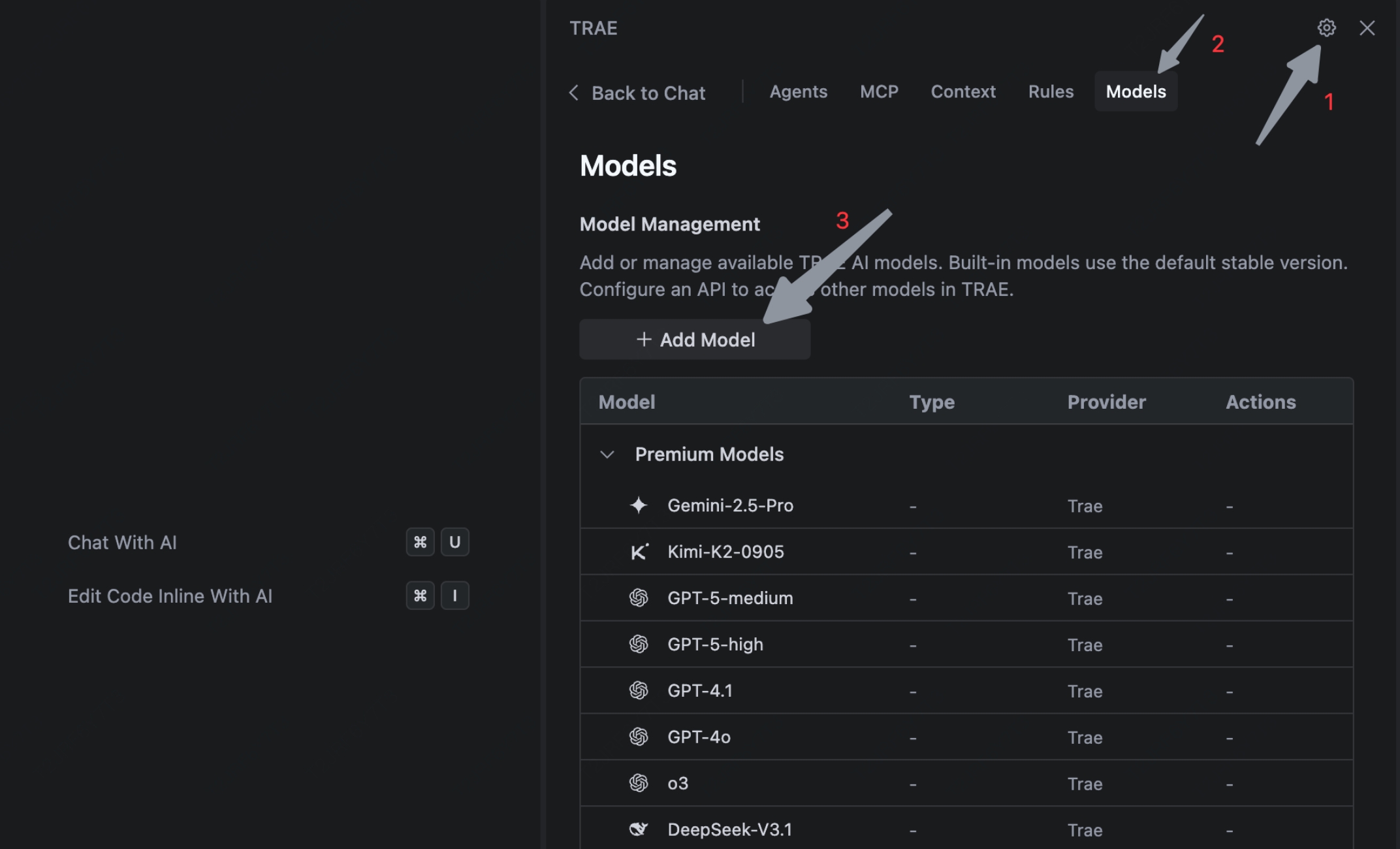This screenshot has height=849, width=1400.
Task: Switch to the Agents tab
Action: tap(798, 92)
